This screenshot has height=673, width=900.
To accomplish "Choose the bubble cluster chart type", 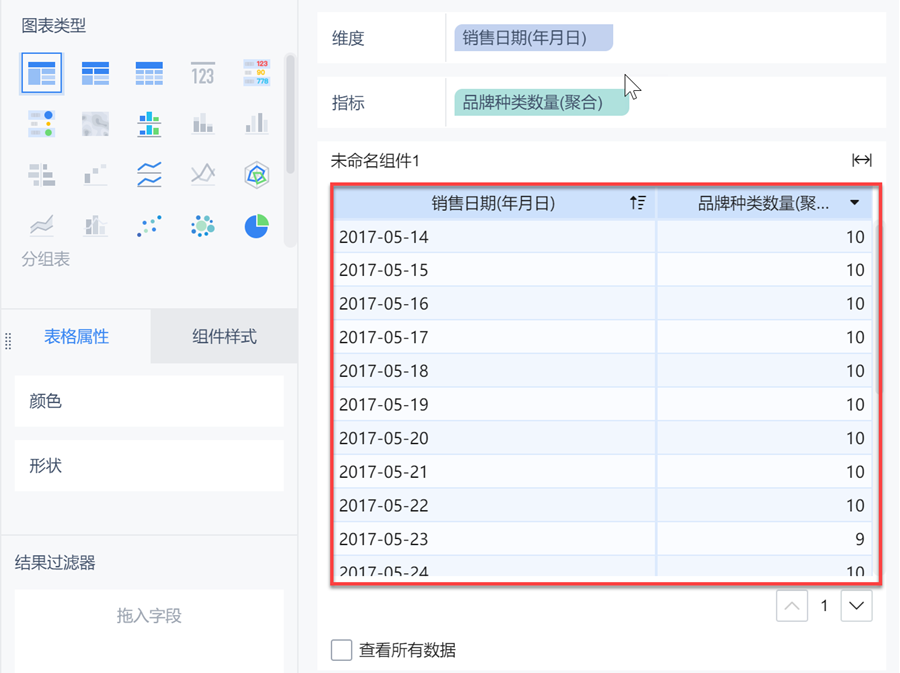I will 203,226.
